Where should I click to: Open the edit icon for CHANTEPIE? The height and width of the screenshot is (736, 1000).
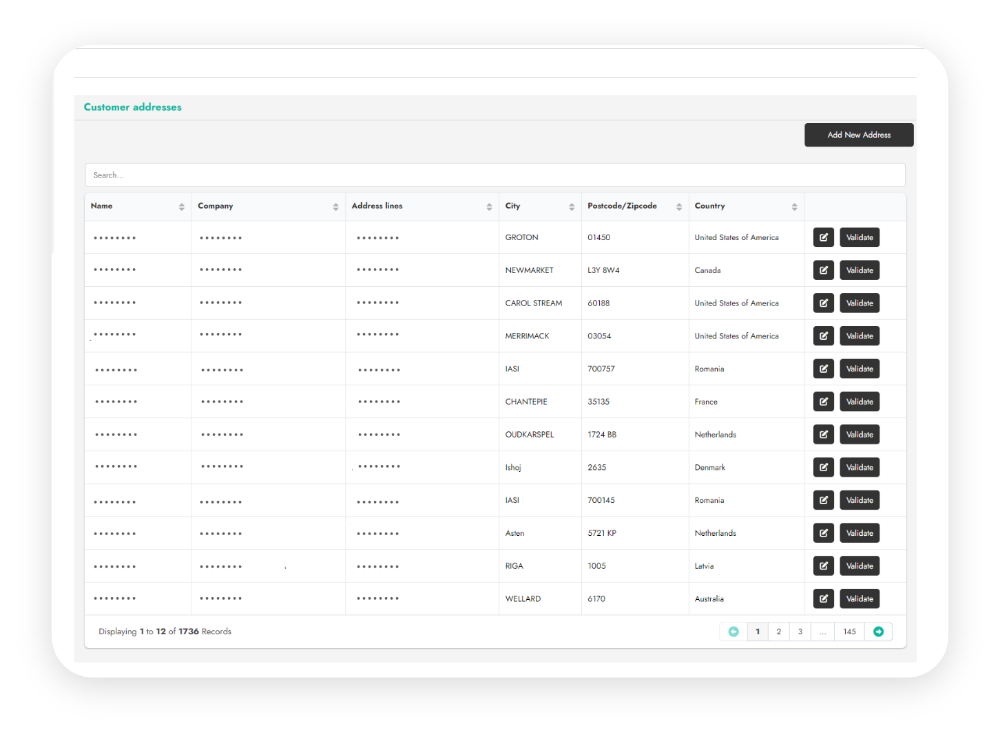coord(823,402)
